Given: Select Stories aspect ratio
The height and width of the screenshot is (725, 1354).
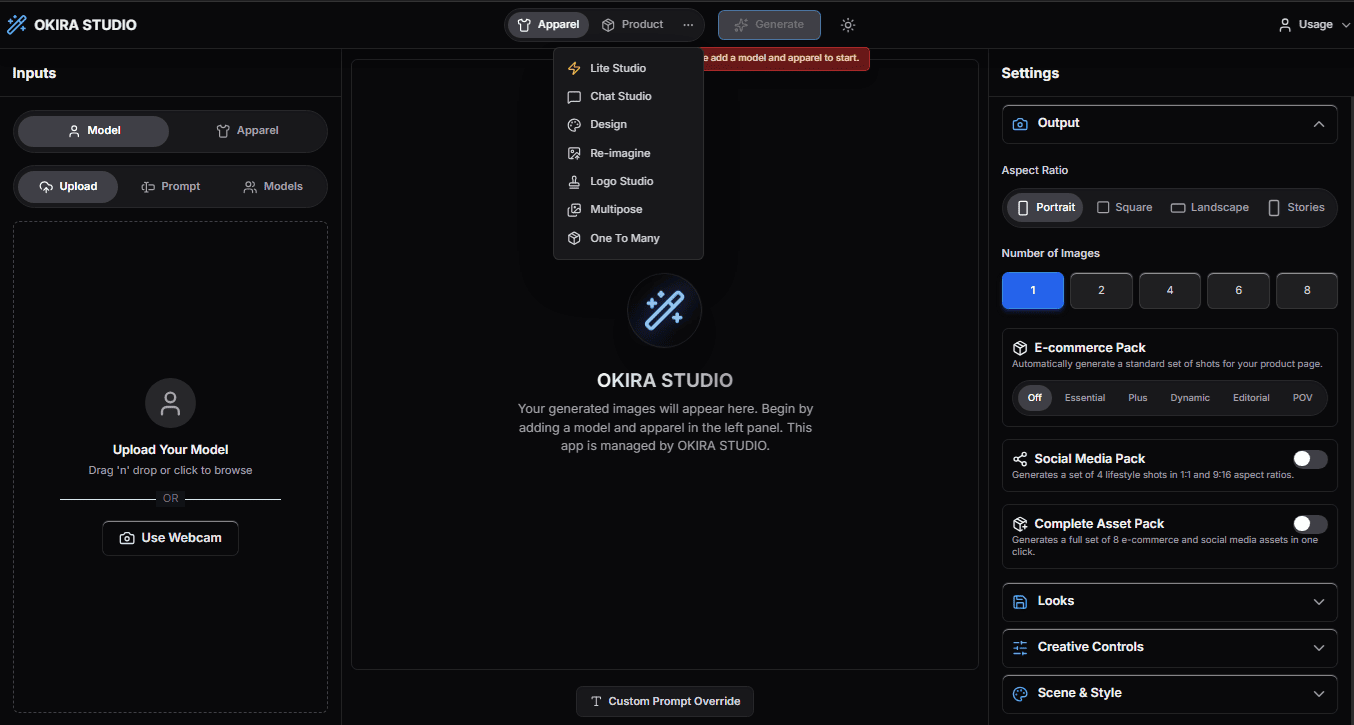Looking at the screenshot, I should [x=1296, y=208].
